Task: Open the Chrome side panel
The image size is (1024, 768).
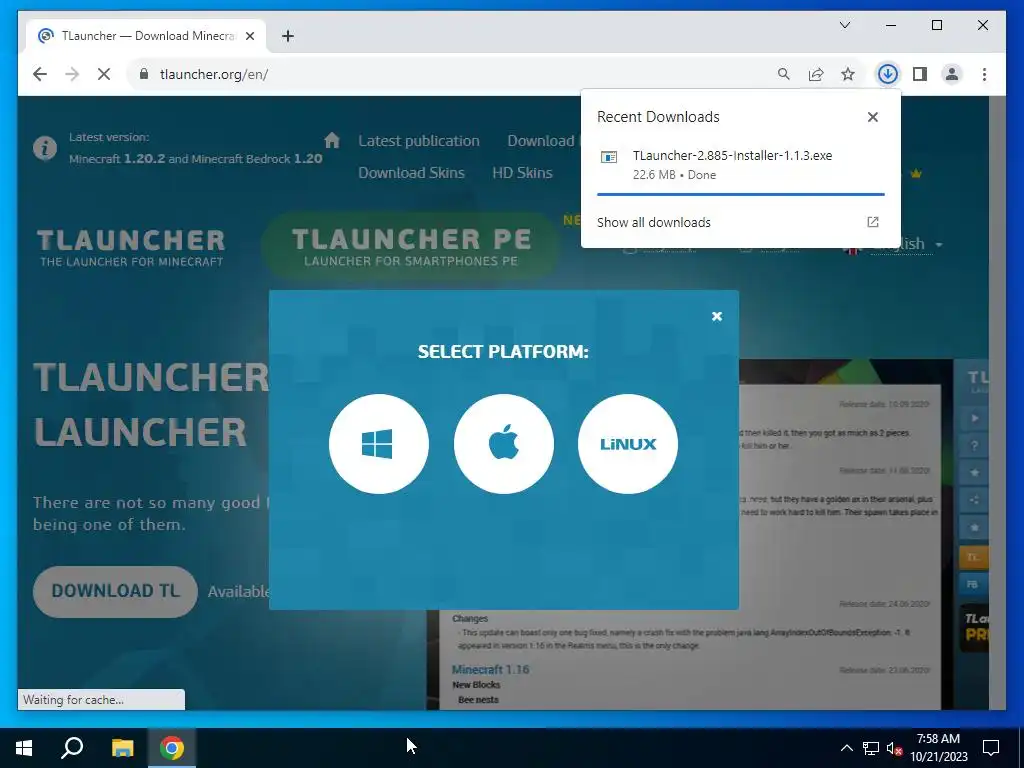Action: (x=920, y=74)
